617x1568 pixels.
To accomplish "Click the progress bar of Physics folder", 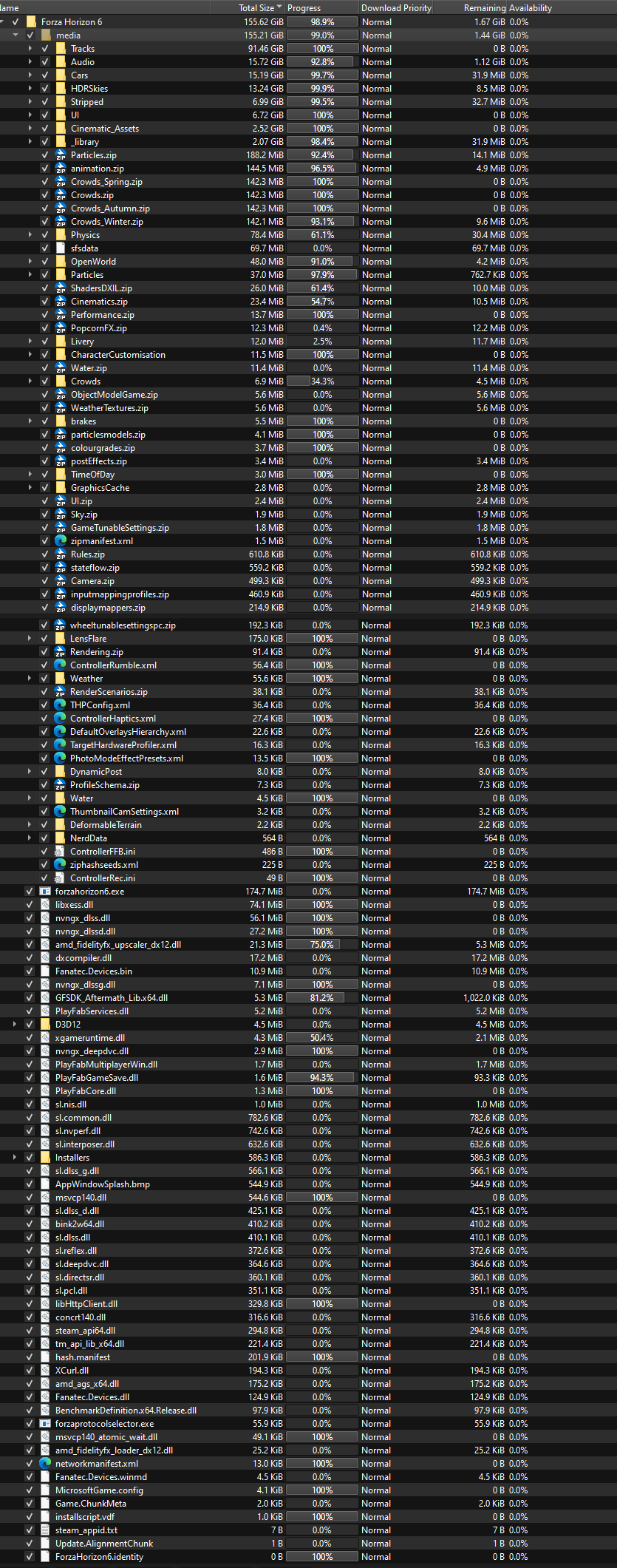I will tap(322, 235).
